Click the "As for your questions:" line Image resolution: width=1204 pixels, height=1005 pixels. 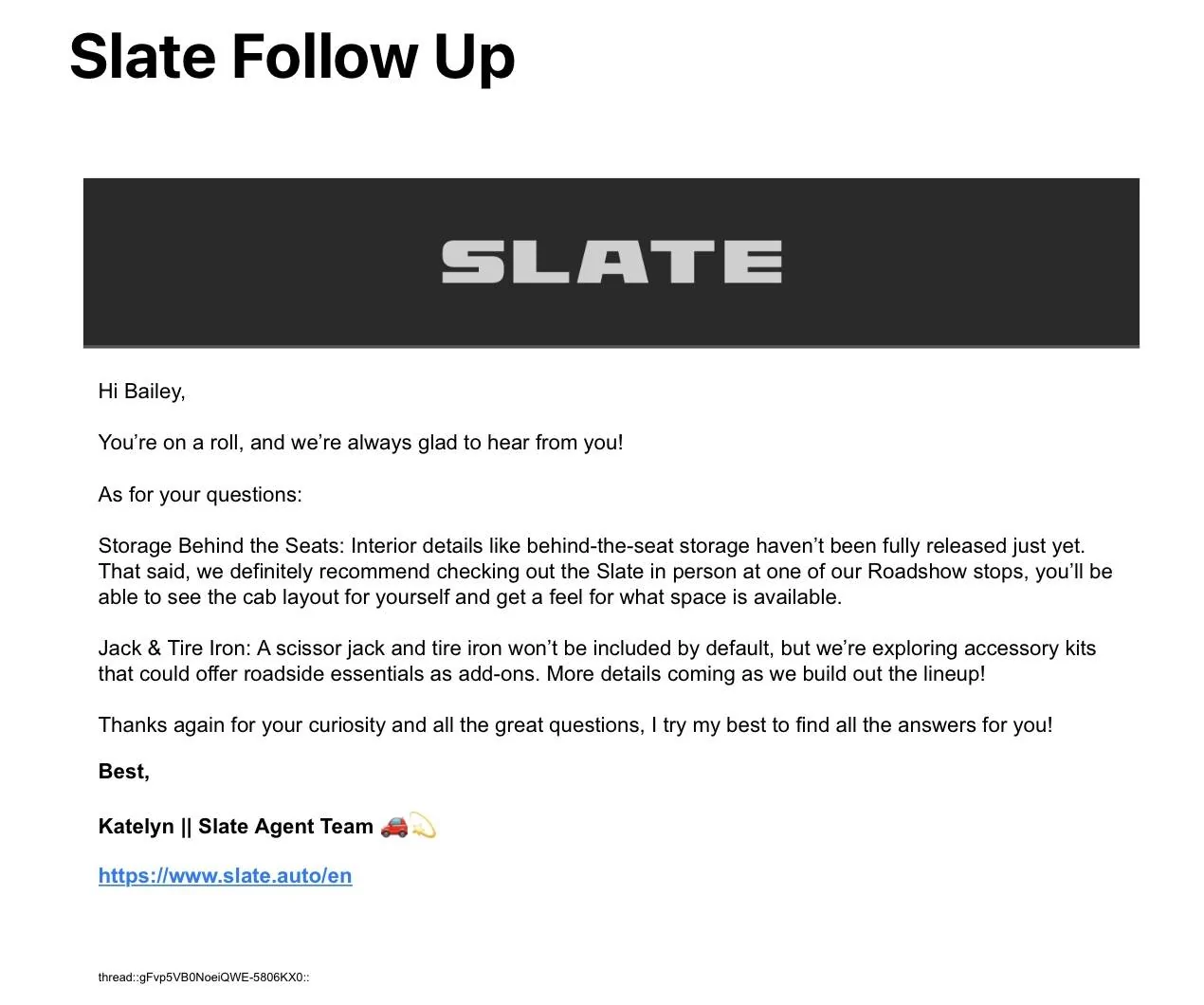[200, 495]
